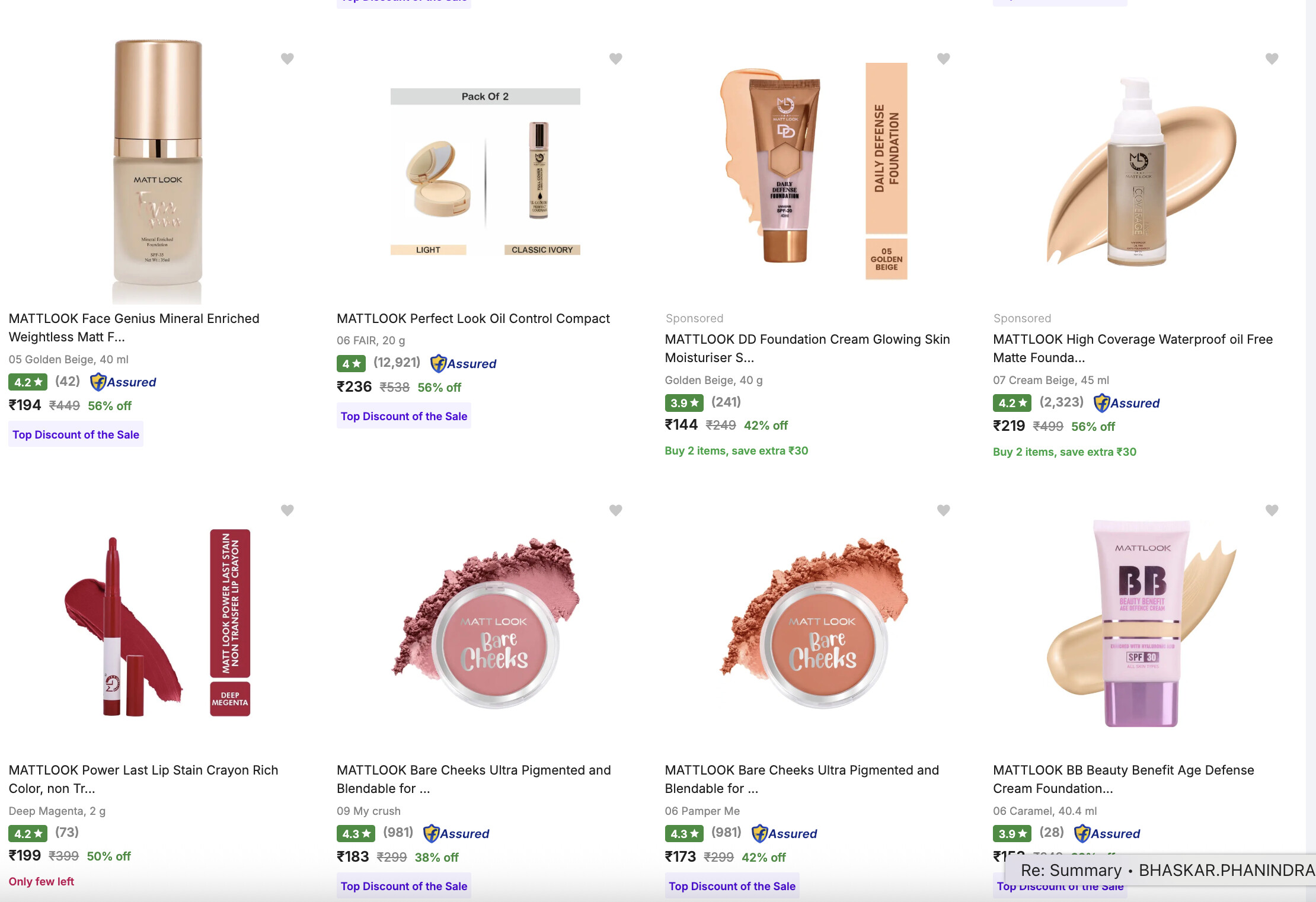Wishlist the Power Last Lip Stain Crayon
The height and width of the screenshot is (902, 1316).
(288, 510)
